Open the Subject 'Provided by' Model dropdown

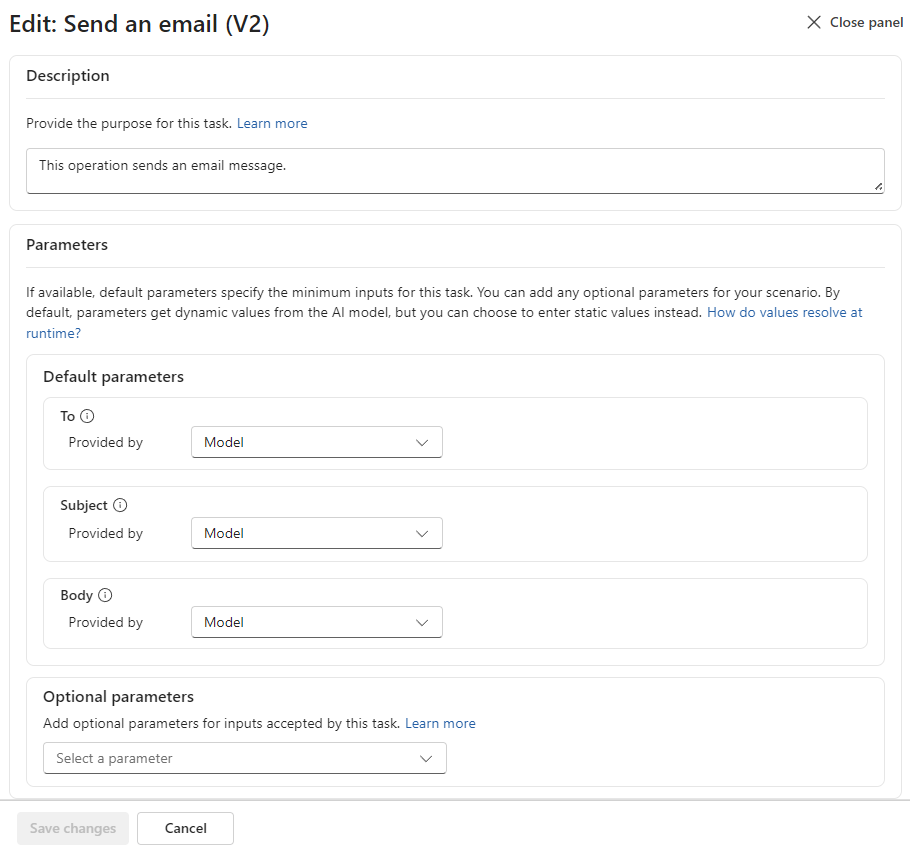pos(317,533)
